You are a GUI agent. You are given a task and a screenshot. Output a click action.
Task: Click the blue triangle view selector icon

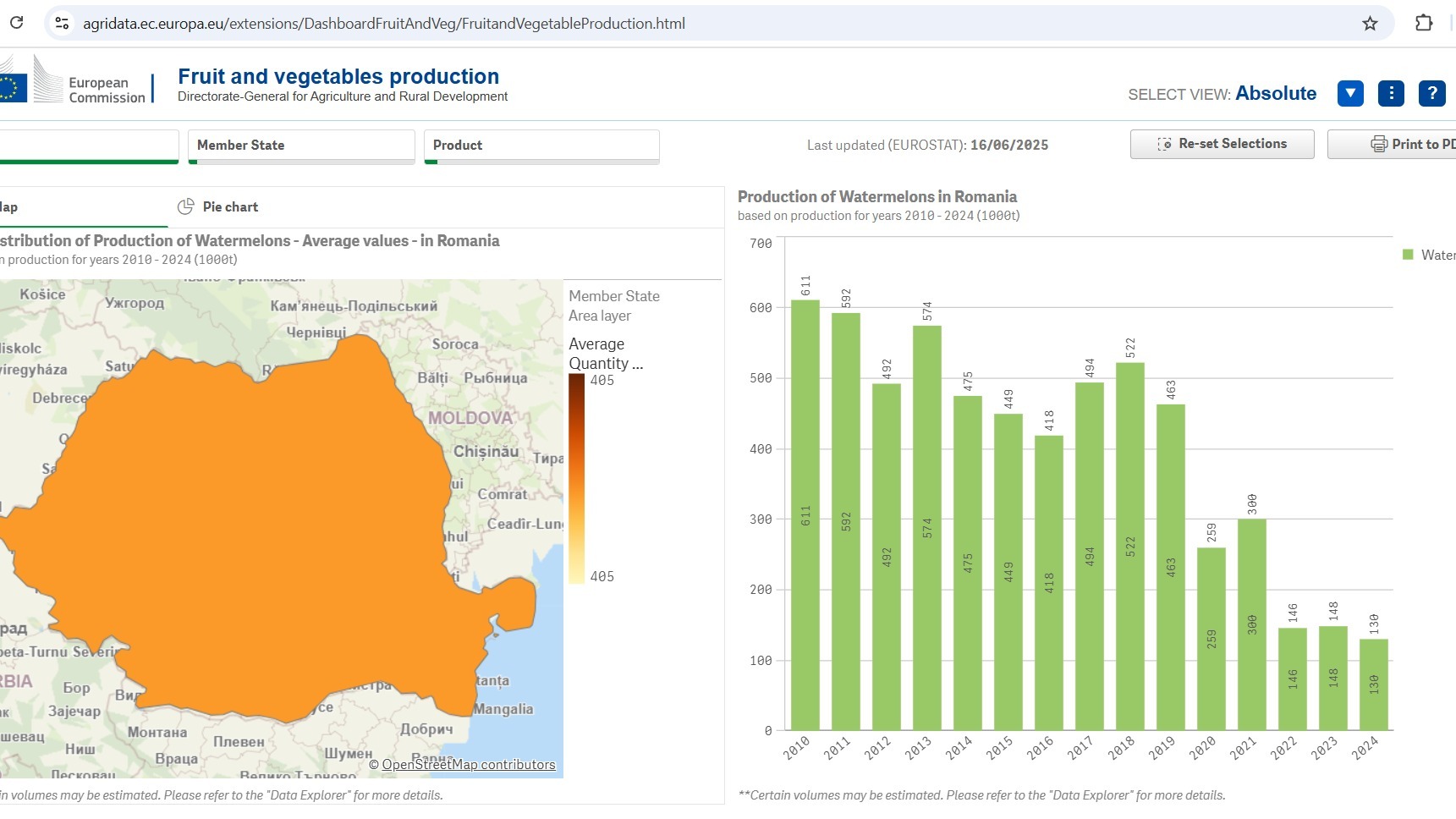[x=1350, y=93]
